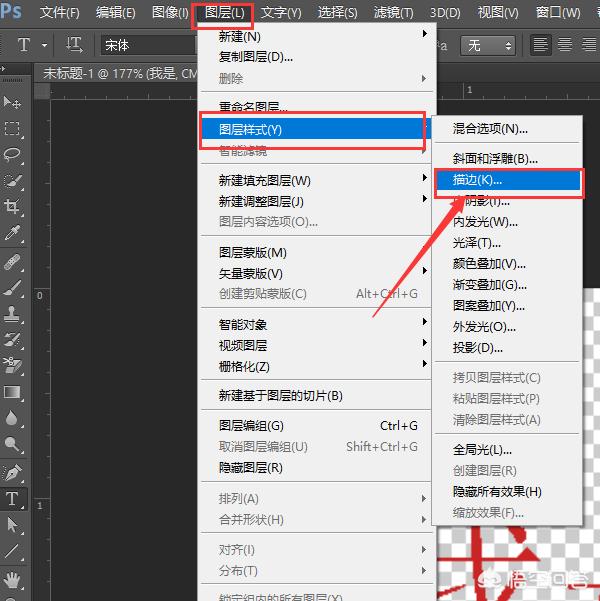This screenshot has width=600, height=601.
Task: Open the font family box showing 宋体
Action: pyautogui.click(x=149, y=45)
